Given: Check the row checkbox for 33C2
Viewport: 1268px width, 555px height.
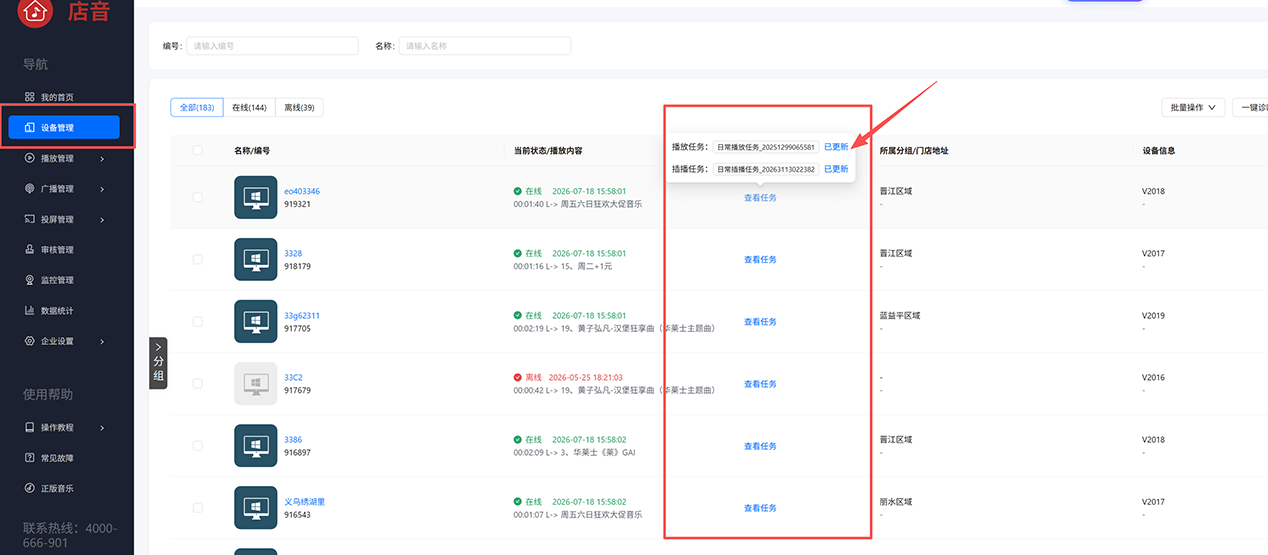Looking at the screenshot, I should click(197, 383).
